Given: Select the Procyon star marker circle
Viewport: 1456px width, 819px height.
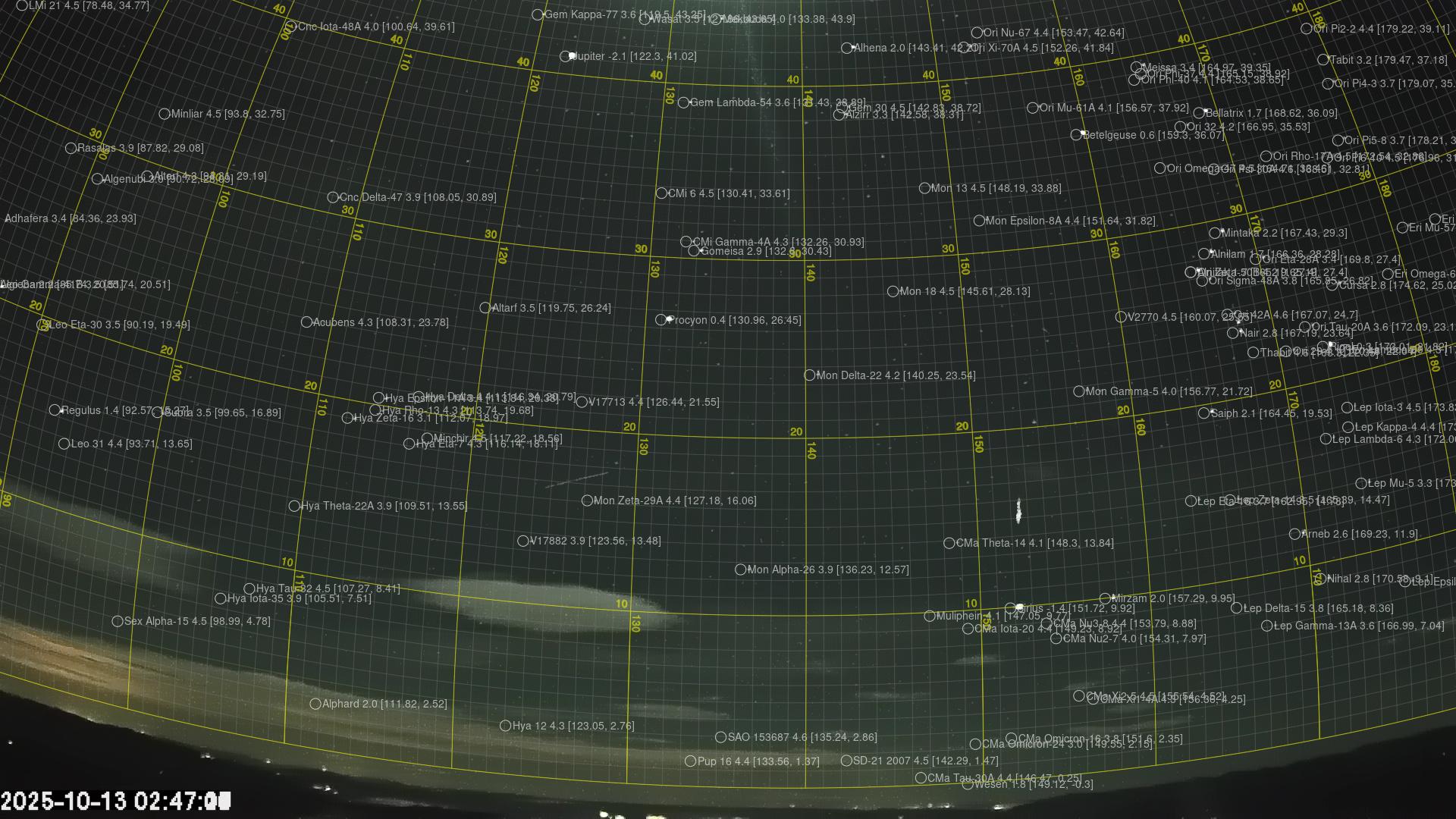Looking at the screenshot, I should (x=661, y=320).
